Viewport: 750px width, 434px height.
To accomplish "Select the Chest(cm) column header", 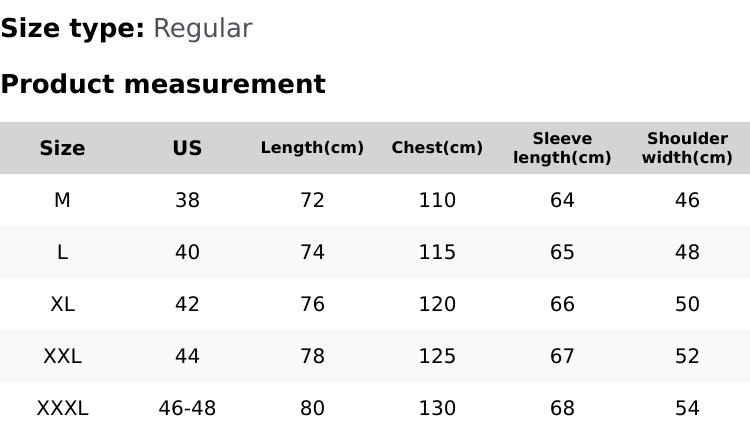I will [x=437, y=148].
